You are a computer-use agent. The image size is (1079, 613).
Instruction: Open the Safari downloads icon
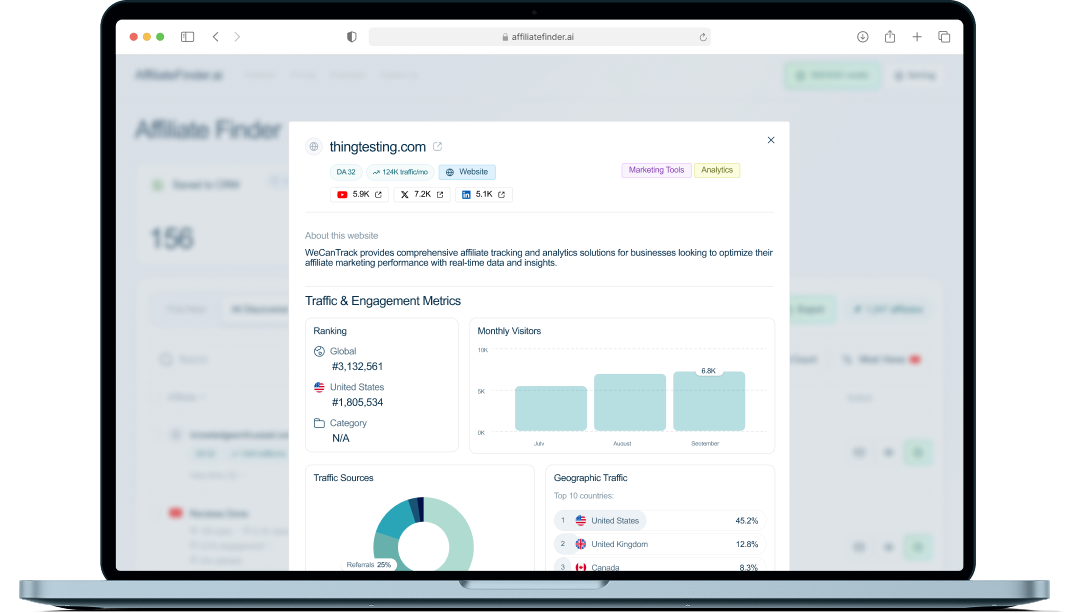[x=862, y=36]
